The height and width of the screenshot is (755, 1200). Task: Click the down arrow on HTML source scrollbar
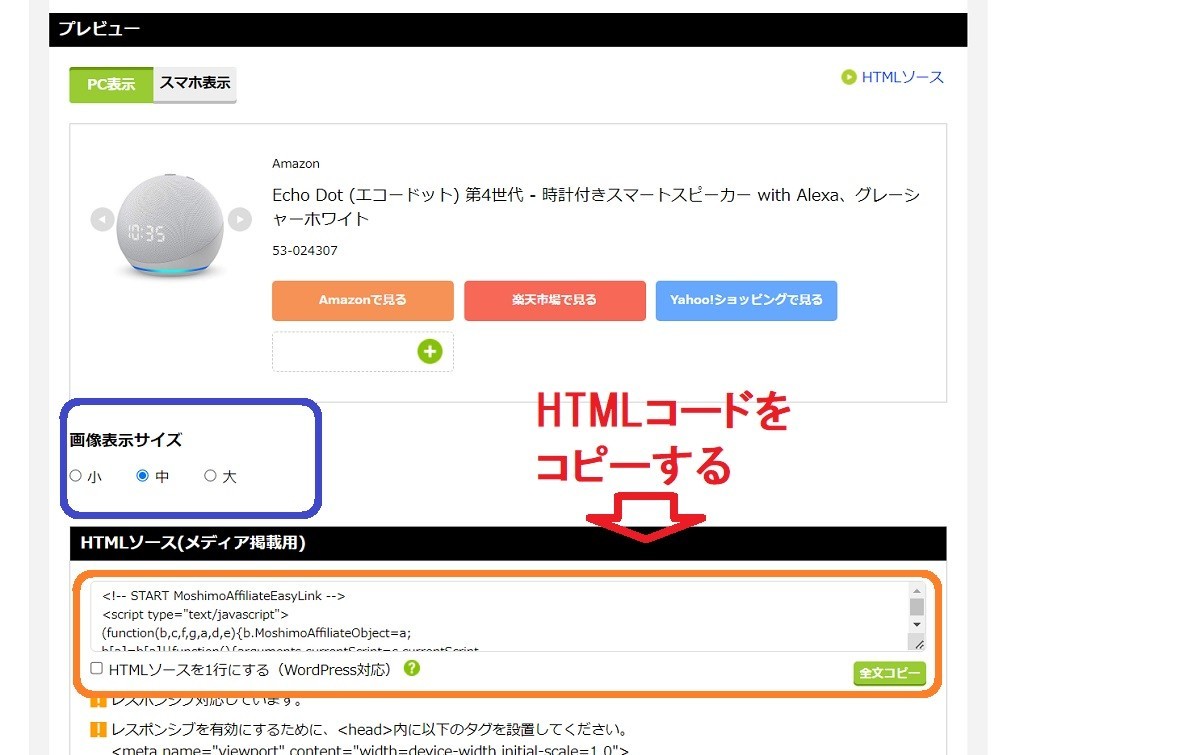pos(918,625)
